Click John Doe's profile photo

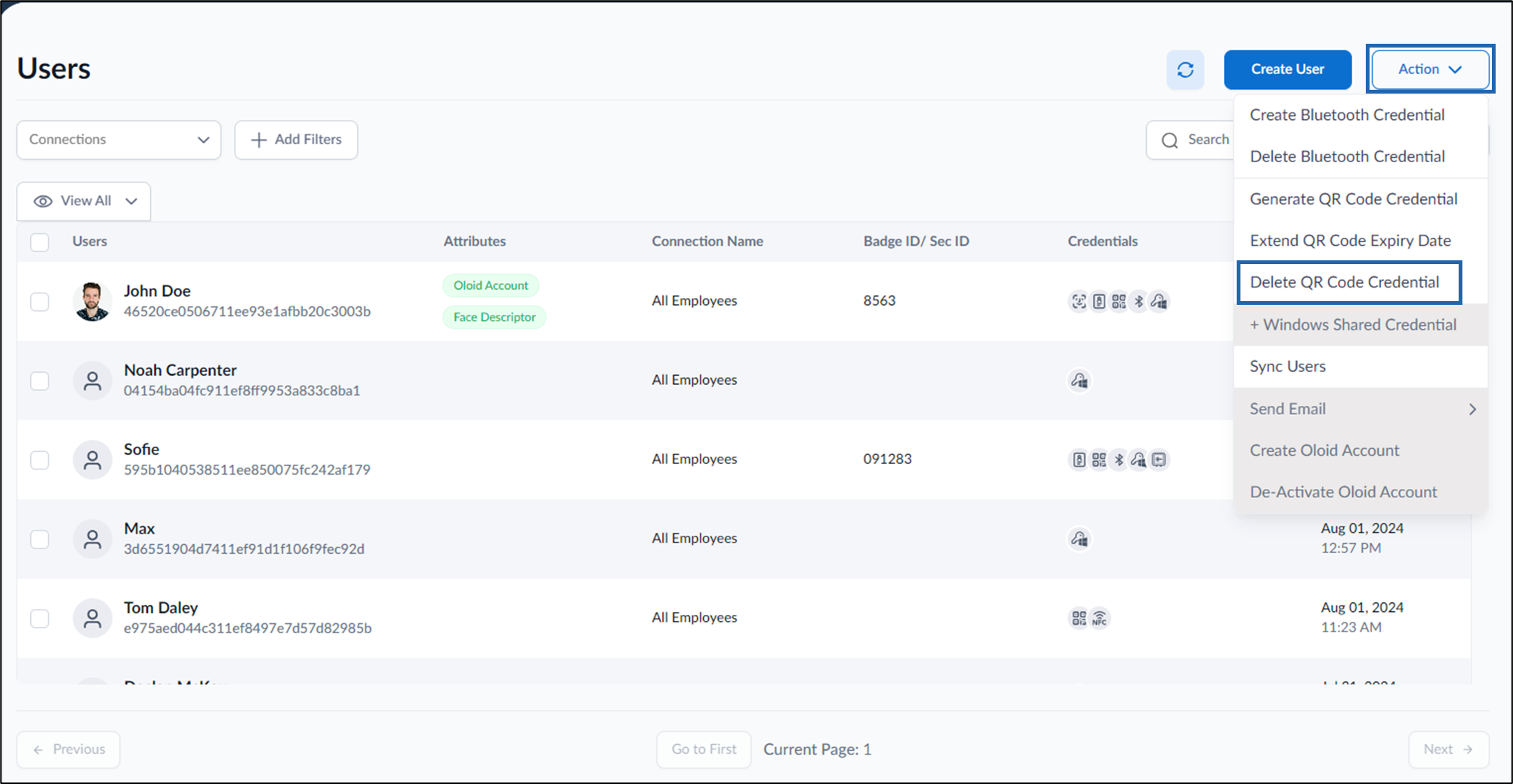(x=92, y=301)
